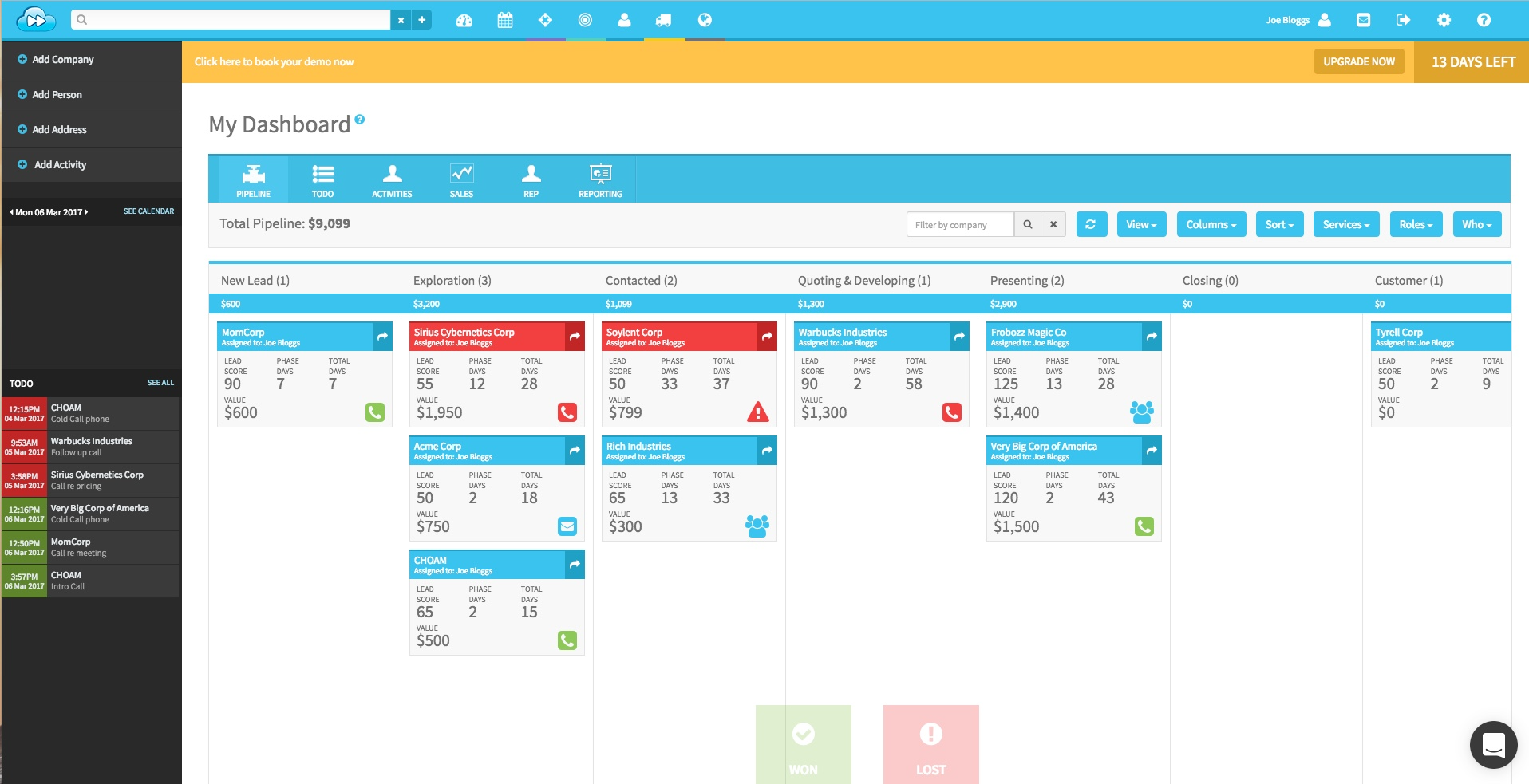Open the View dropdown

[1141, 224]
